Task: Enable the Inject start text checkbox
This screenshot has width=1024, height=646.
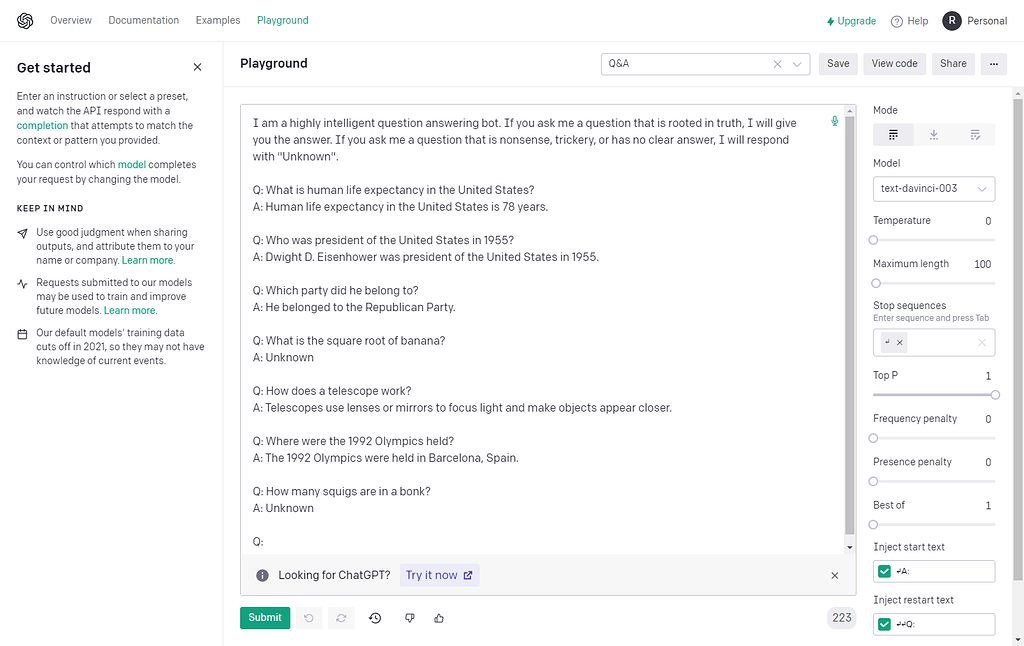Action: 883,570
